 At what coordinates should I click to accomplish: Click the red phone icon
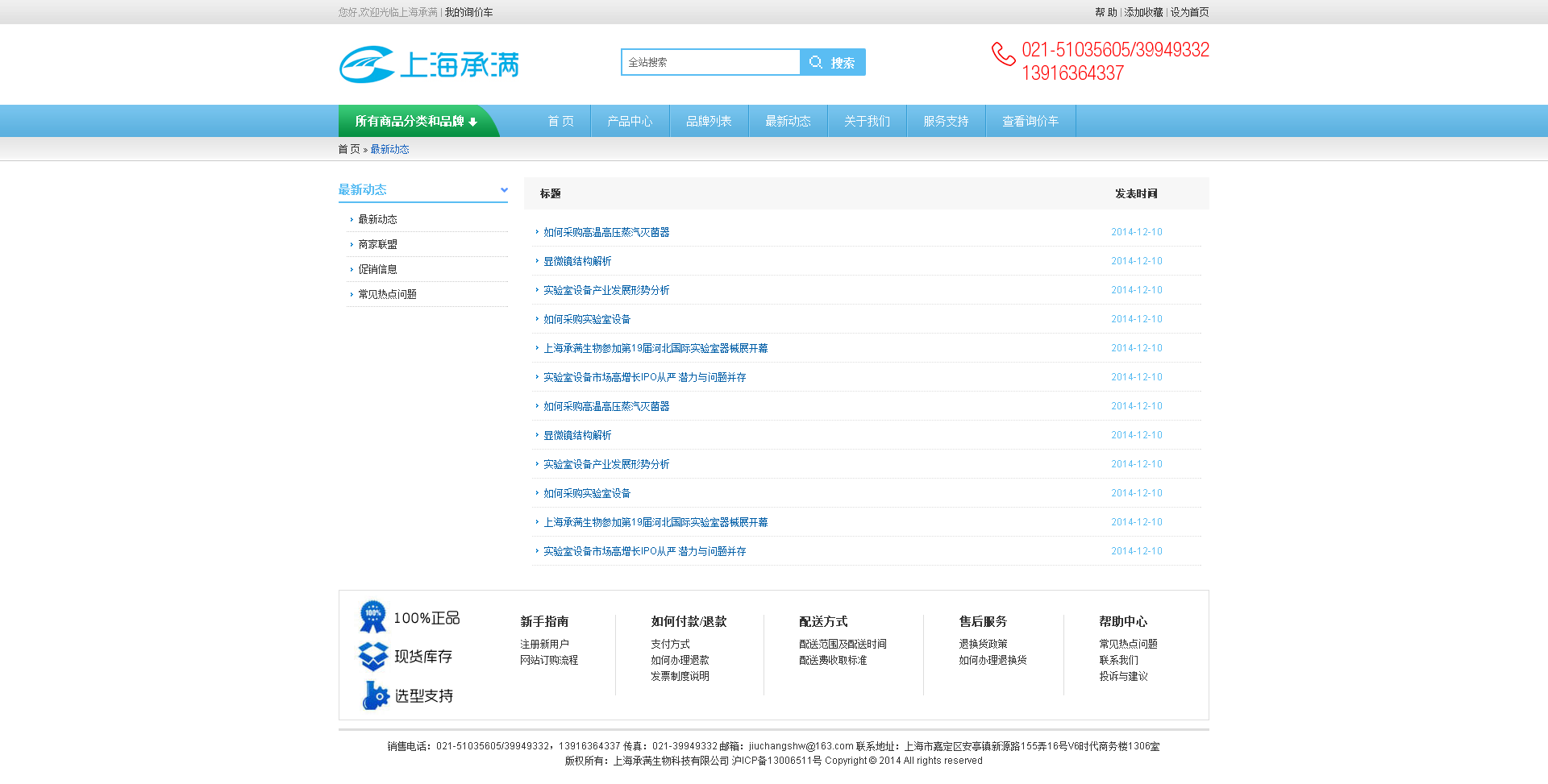1003,54
